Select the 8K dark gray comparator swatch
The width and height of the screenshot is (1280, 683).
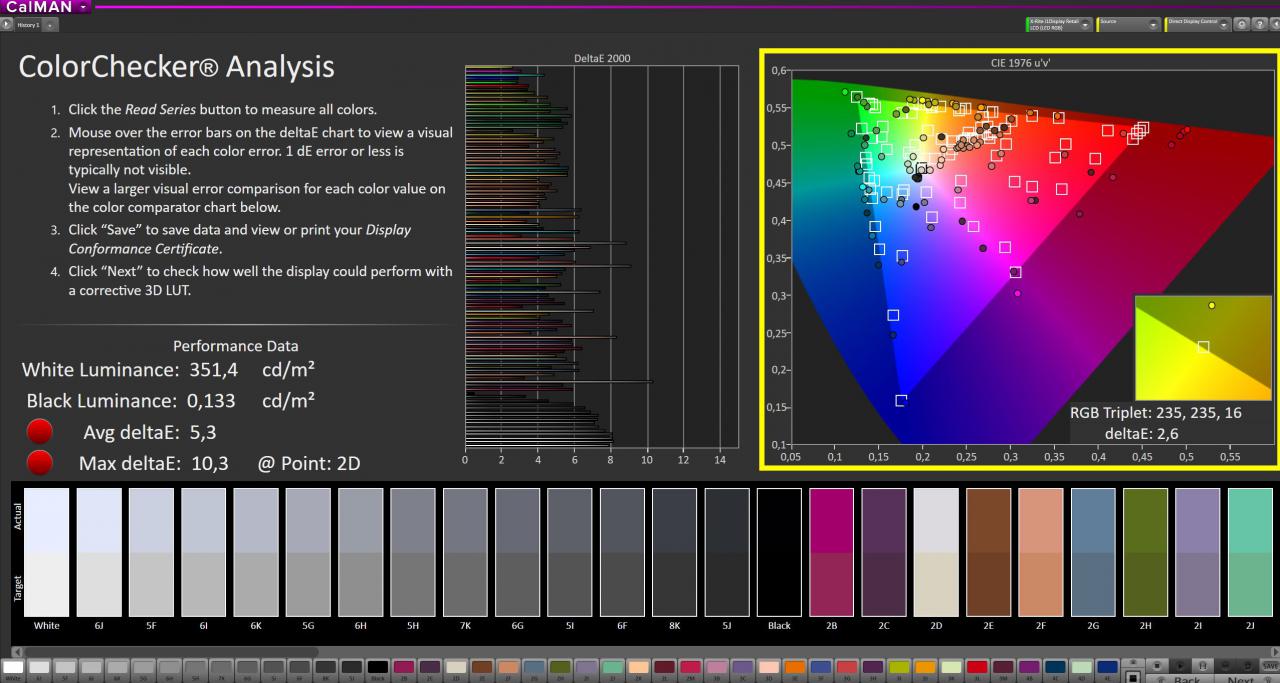tap(674, 552)
